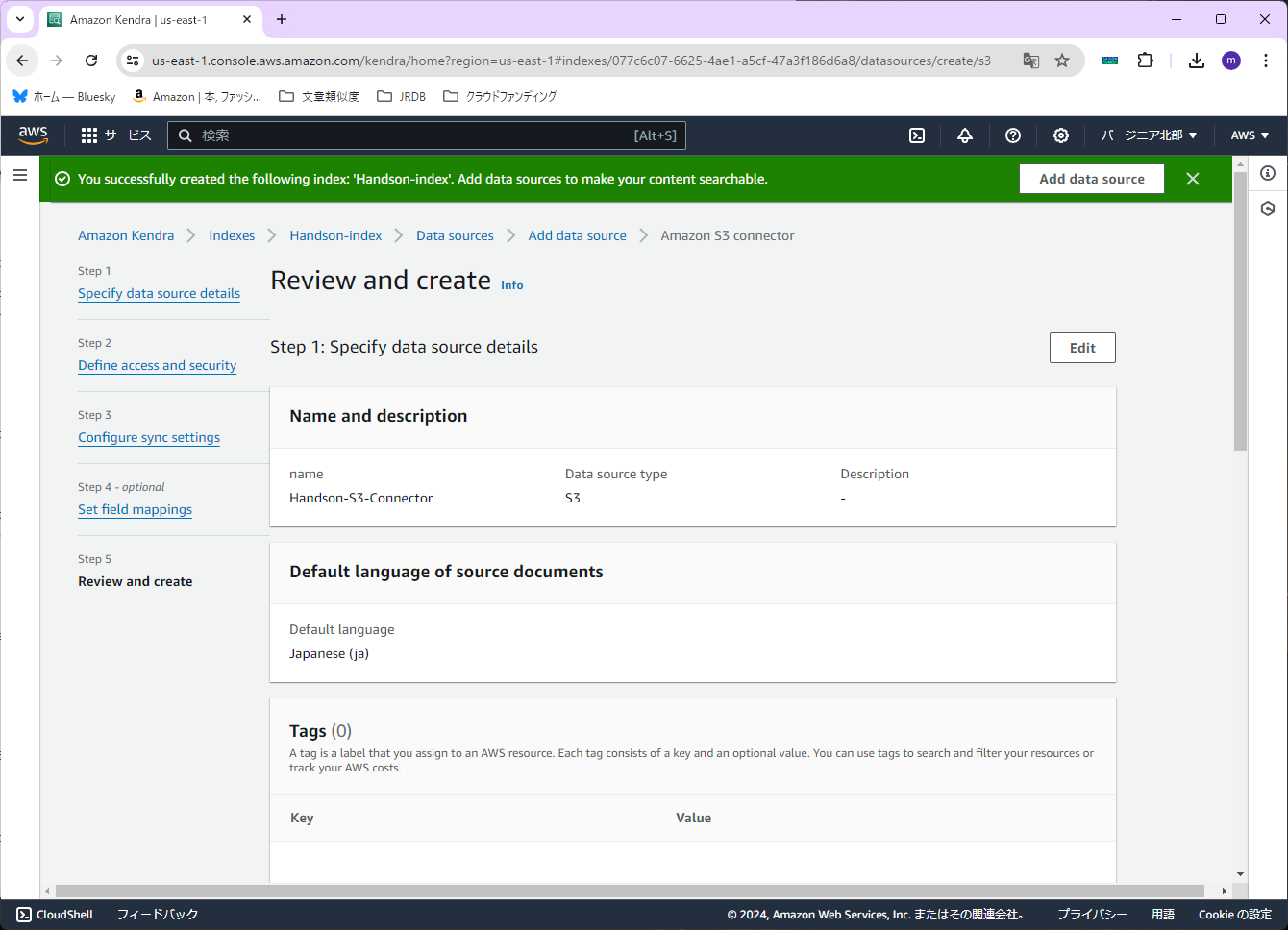Select the Handson-S3-Connector name text
The image size is (1288, 930).
pos(360,498)
